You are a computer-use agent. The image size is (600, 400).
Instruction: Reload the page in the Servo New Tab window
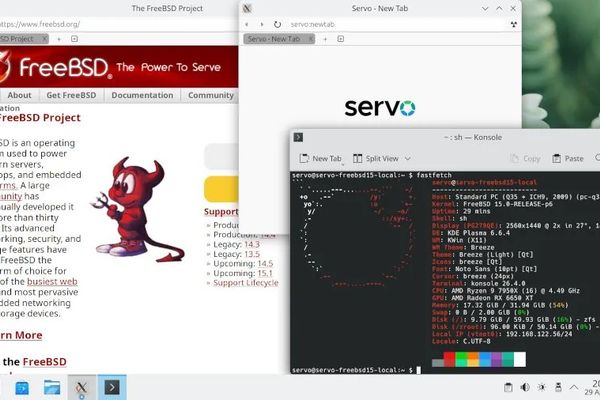(277, 24)
